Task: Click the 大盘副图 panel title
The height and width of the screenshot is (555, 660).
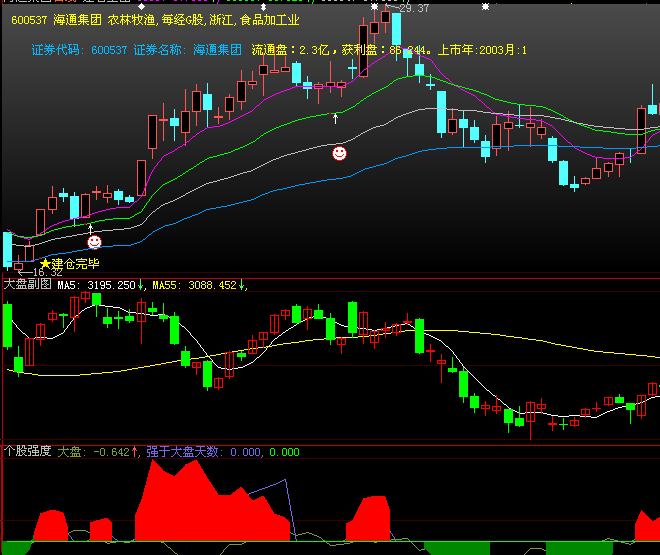Action: (x=28, y=284)
